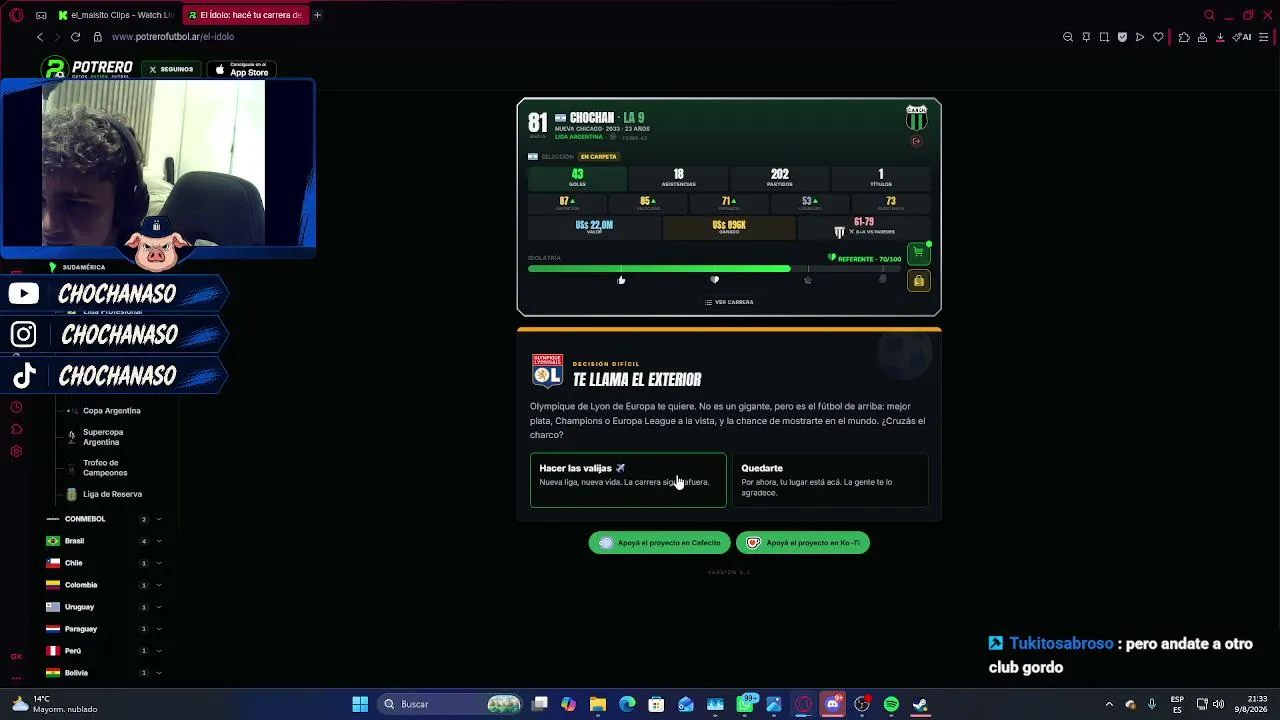Open Windows Start menu
The width and height of the screenshot is (1280, 720).
(x=360, y=704)
